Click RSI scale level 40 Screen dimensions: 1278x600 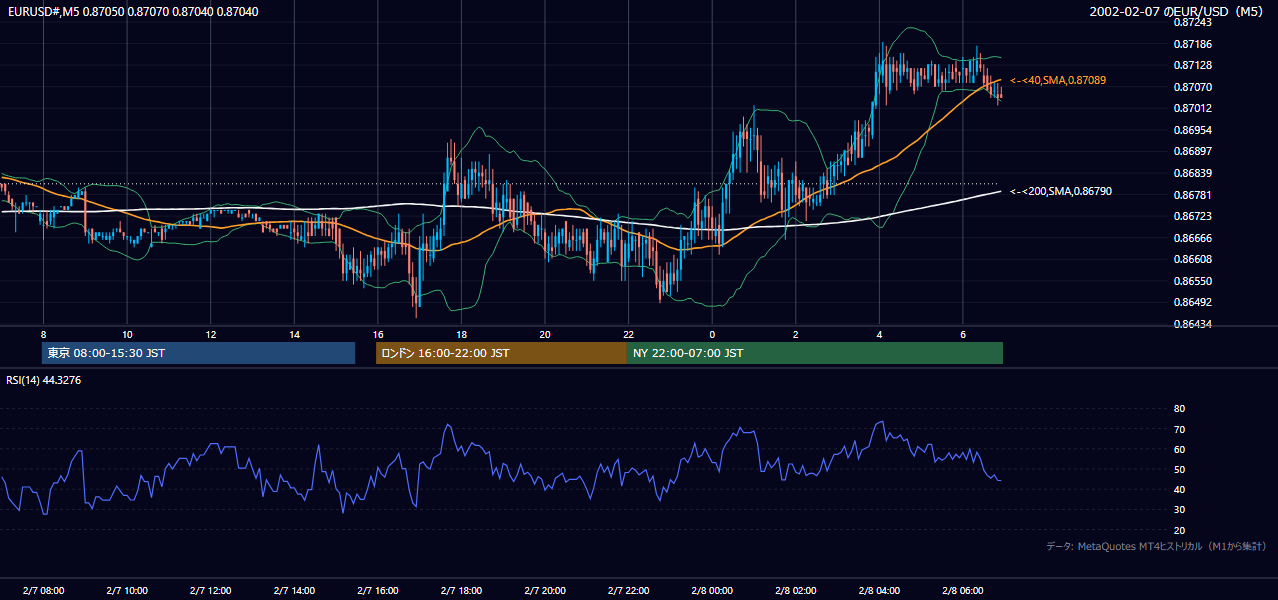tap(1179, 490)
